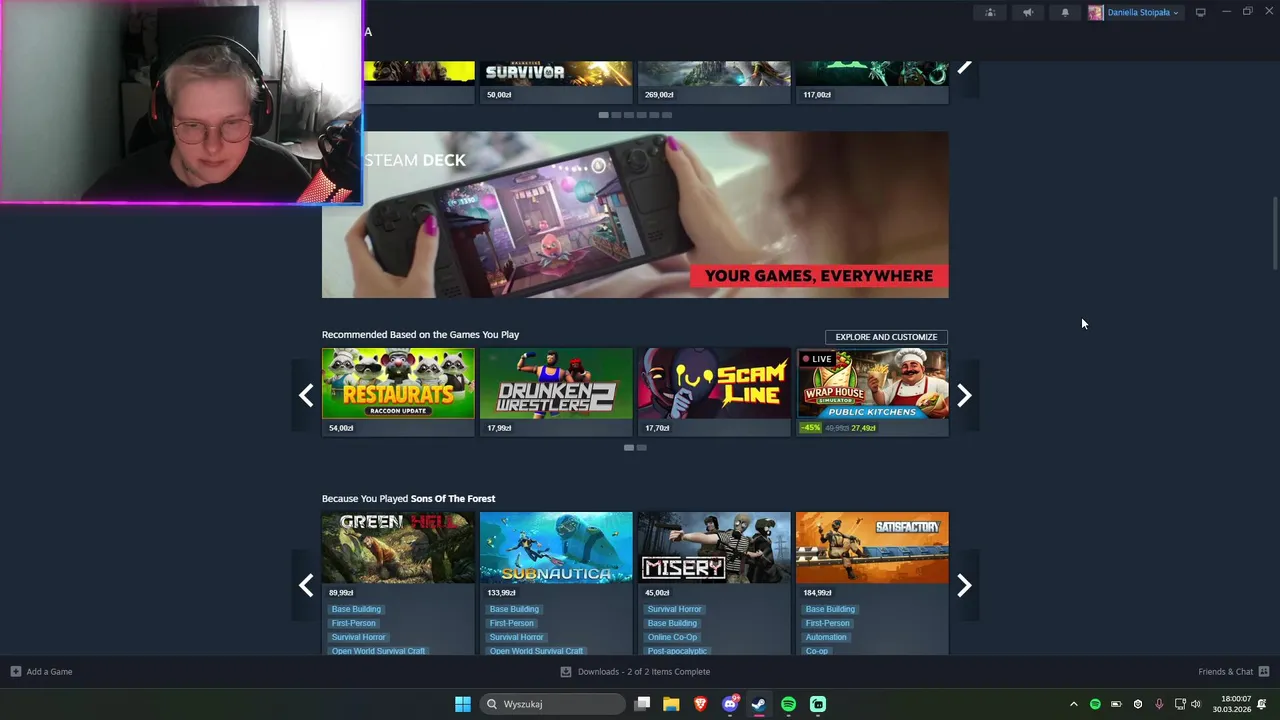Click the Steam Deck promotional banner

click(x=635, y=215)
